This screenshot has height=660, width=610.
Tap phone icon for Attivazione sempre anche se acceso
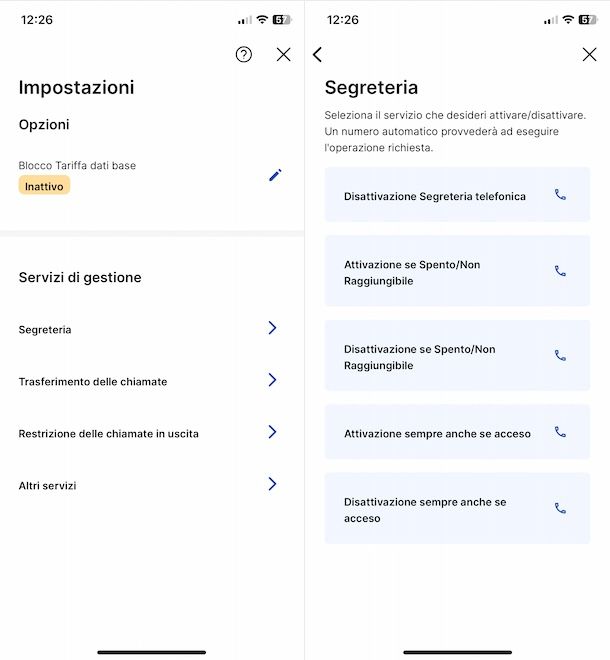(560, 432)
